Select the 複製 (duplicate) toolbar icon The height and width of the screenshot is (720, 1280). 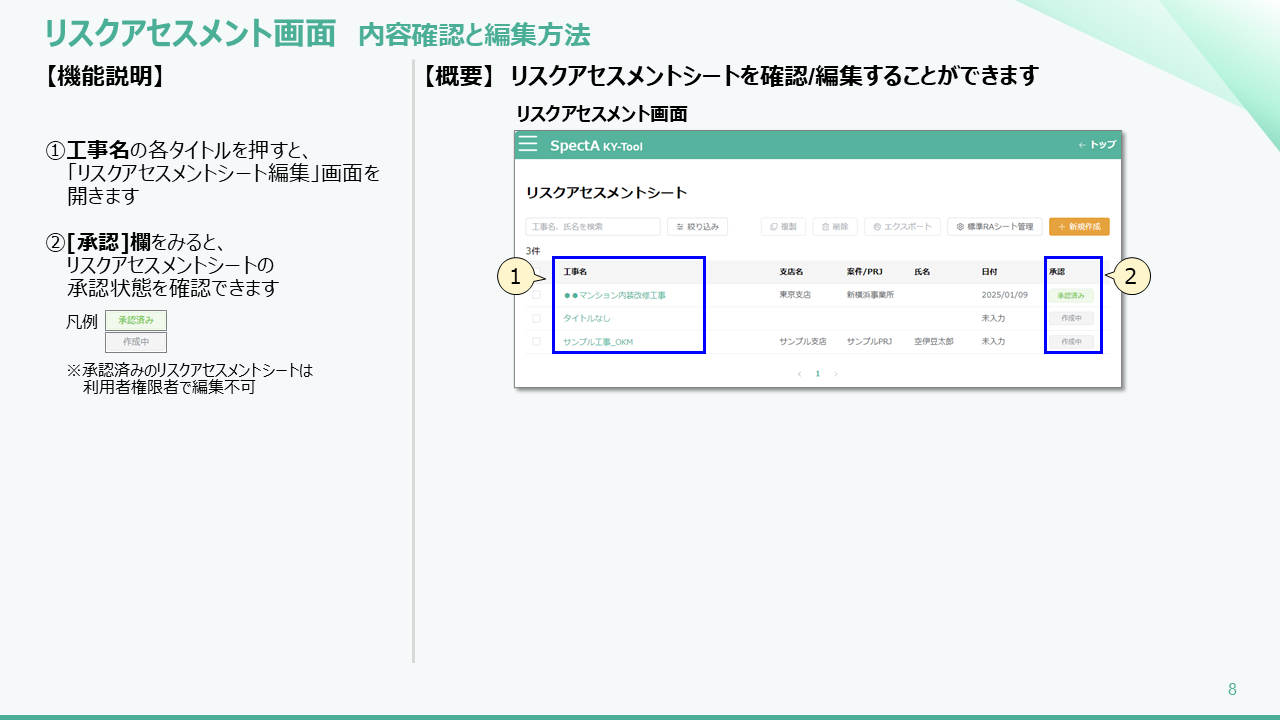(x=773, y=226)
